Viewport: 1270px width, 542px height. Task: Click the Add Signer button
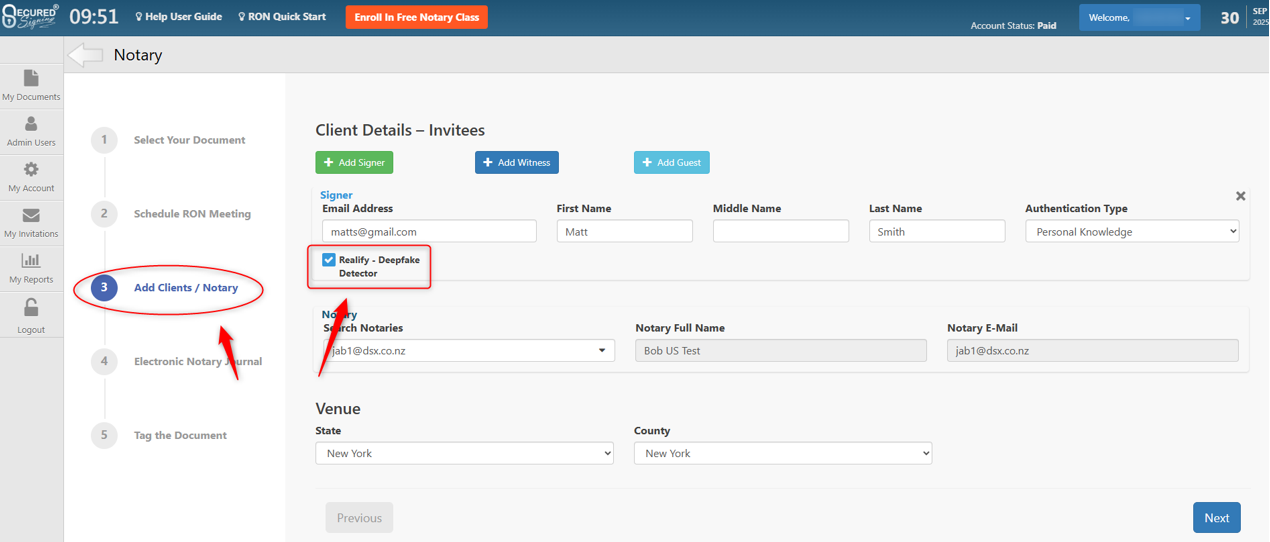point(354,162)
